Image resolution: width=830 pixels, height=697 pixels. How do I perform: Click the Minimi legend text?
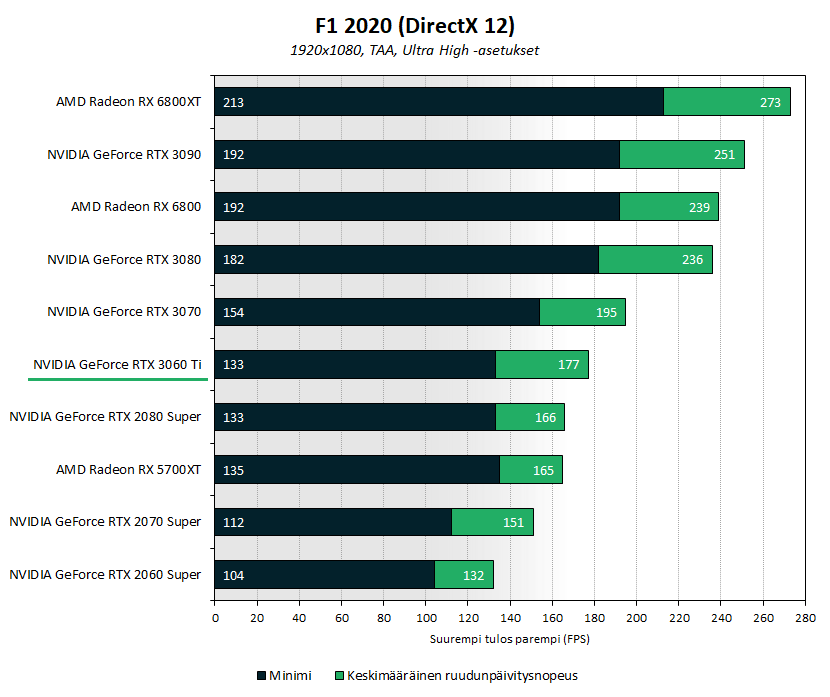(290, 675)
